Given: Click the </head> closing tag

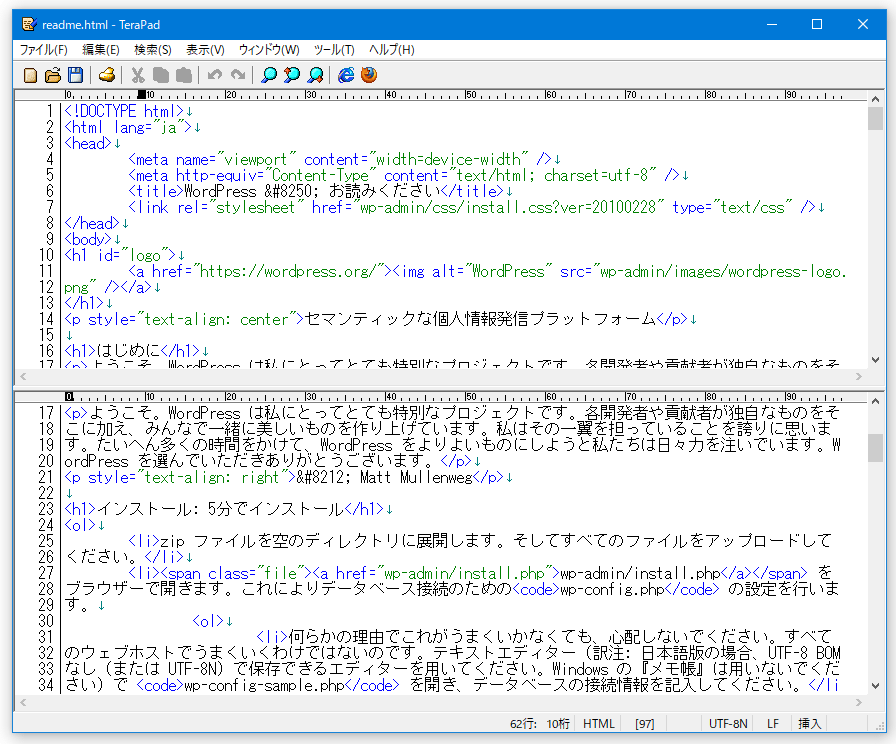Looking at the screenshot, I should (92, 223).
